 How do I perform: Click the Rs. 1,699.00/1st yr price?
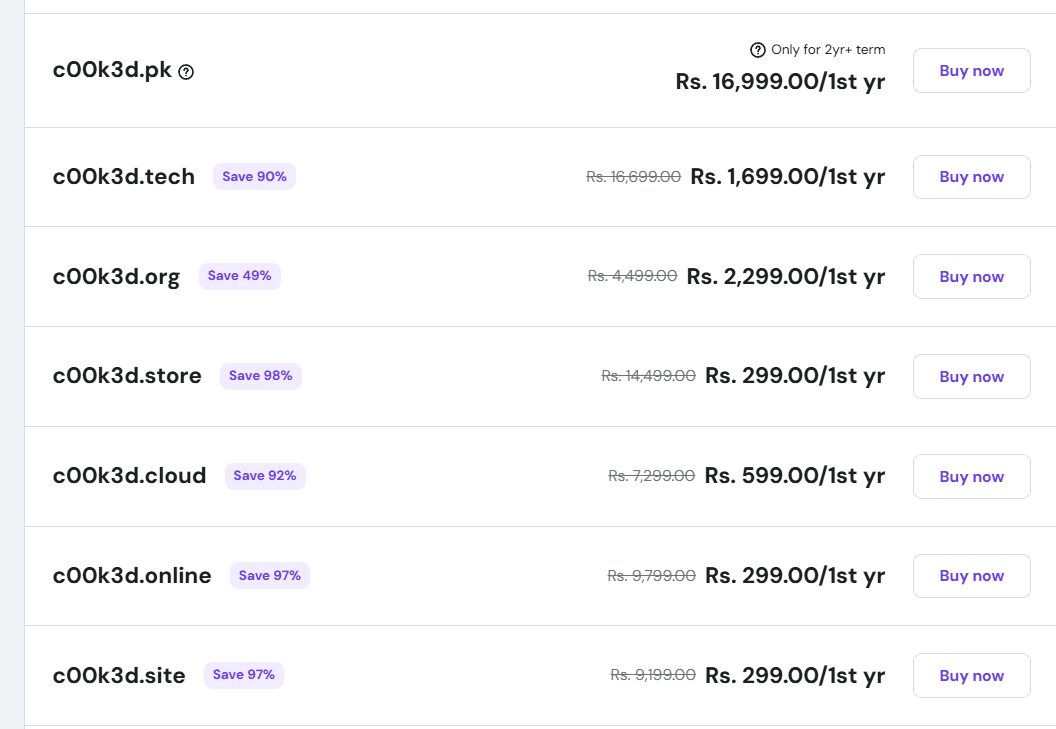[x=787, y=177]
